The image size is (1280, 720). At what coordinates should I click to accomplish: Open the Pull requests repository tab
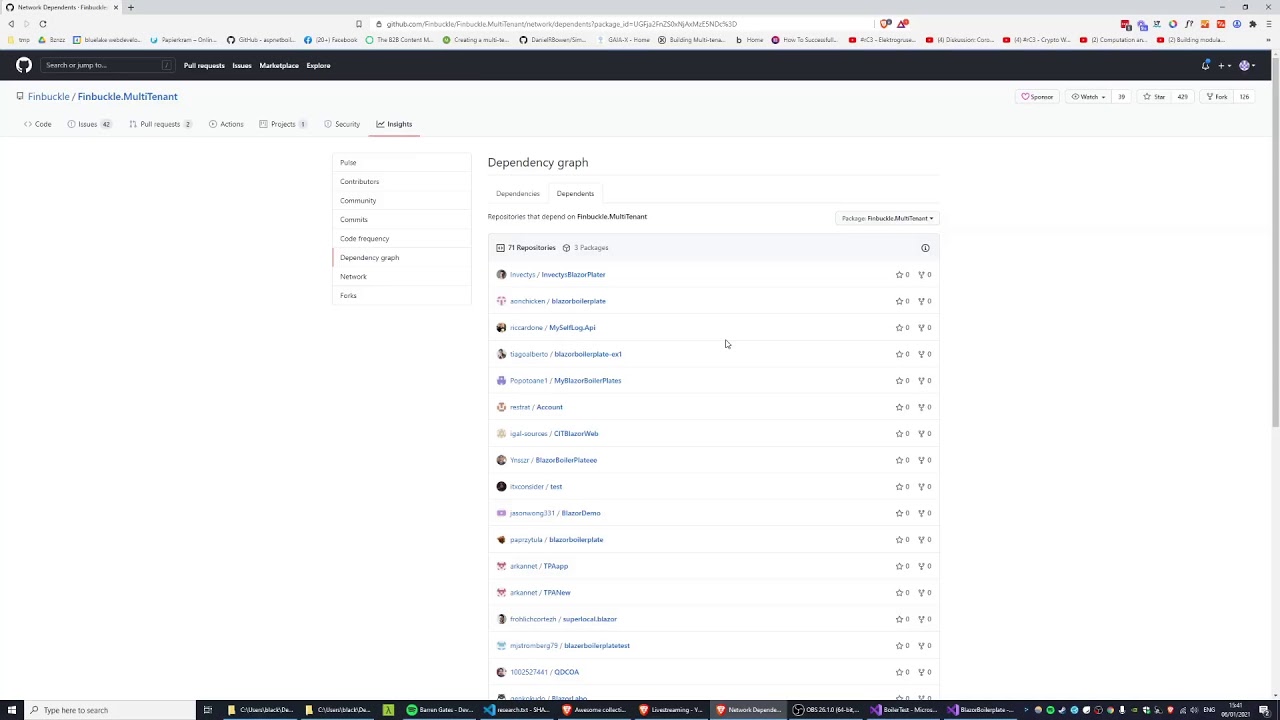pos(160,124)
